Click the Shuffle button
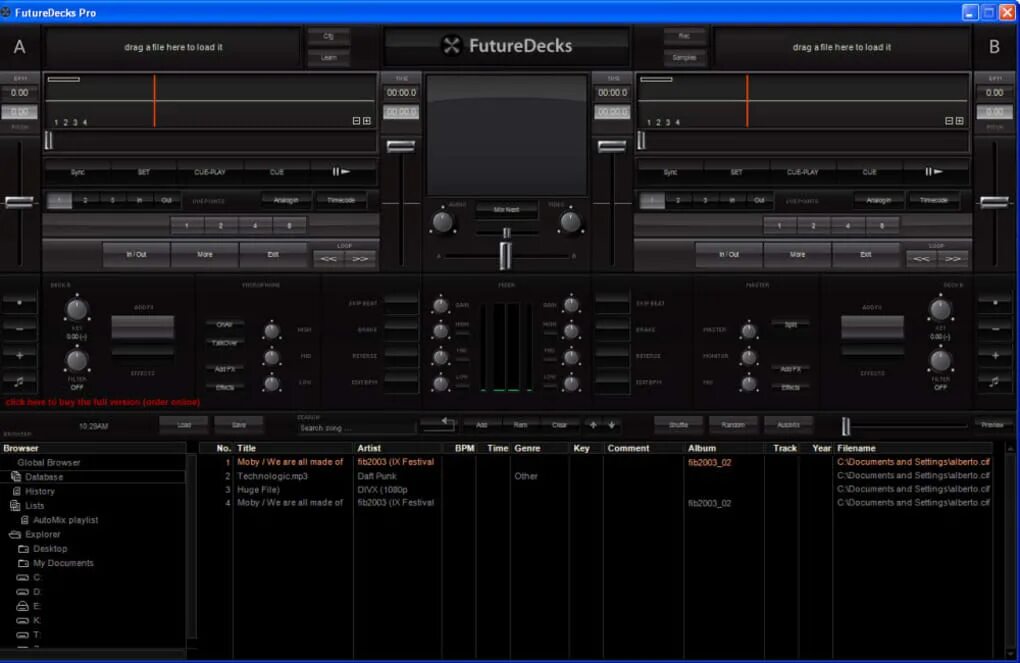 (x=678, y=425)
